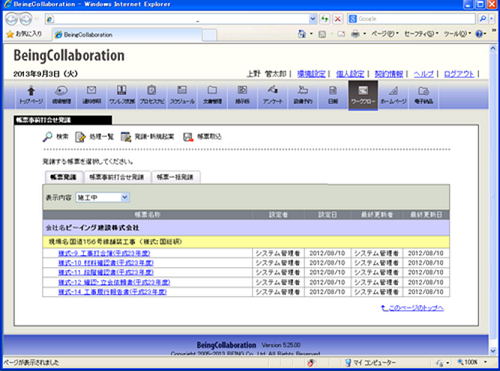Click the browser Back arrow button
Viewport: 500px width, 371px height.
point(12,19)
